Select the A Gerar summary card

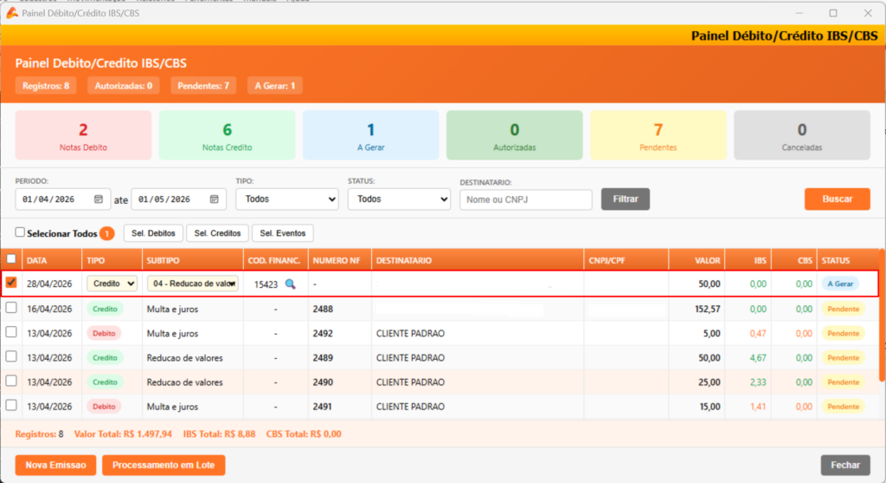[371, 136]
